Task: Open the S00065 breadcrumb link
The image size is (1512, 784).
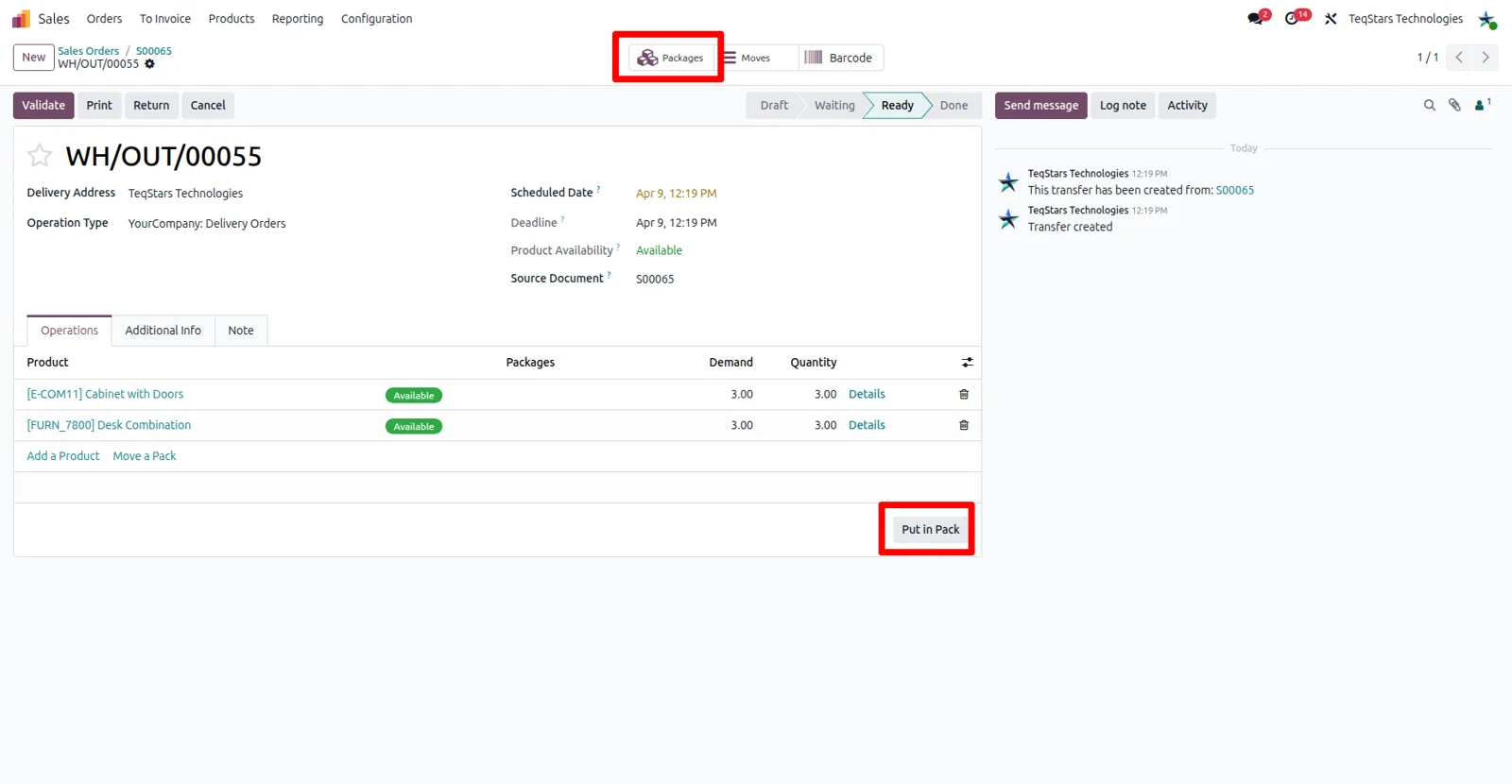Action: click(x=154, y=51)
